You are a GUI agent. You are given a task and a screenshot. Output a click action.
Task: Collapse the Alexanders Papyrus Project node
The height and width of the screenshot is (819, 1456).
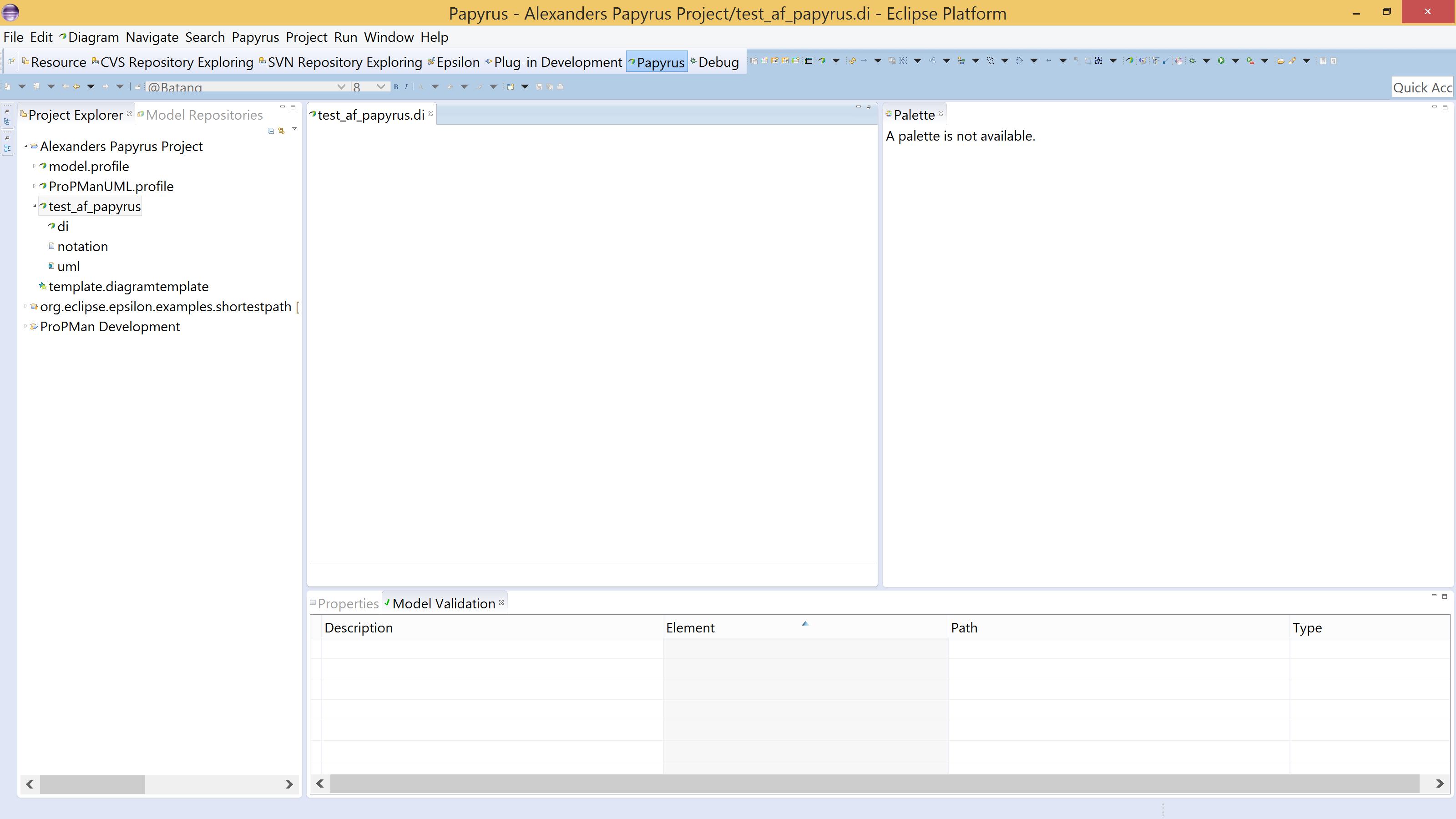tap(26, 147)
